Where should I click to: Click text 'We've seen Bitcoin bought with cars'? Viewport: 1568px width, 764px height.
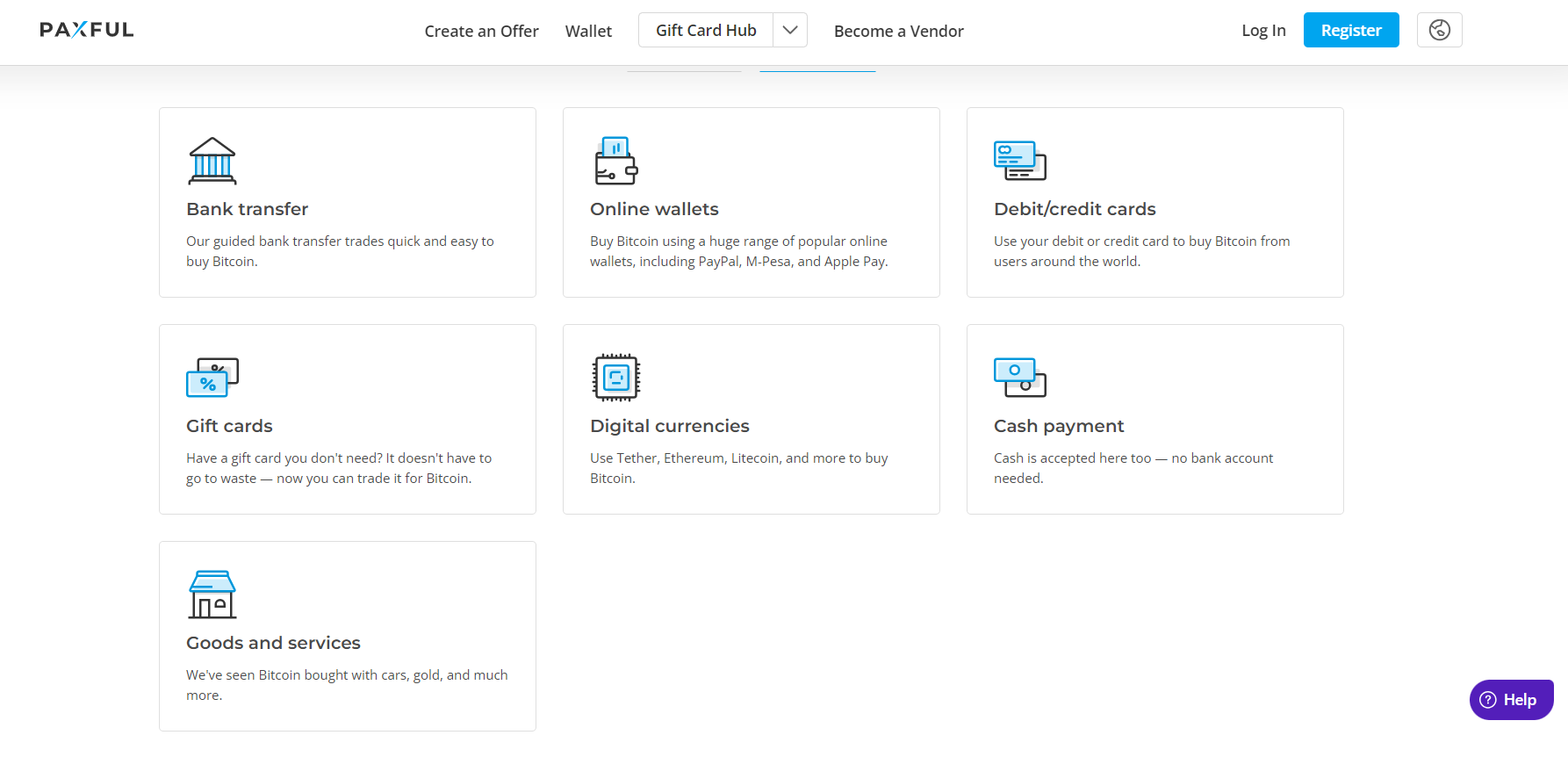click(x=298, y=675)
